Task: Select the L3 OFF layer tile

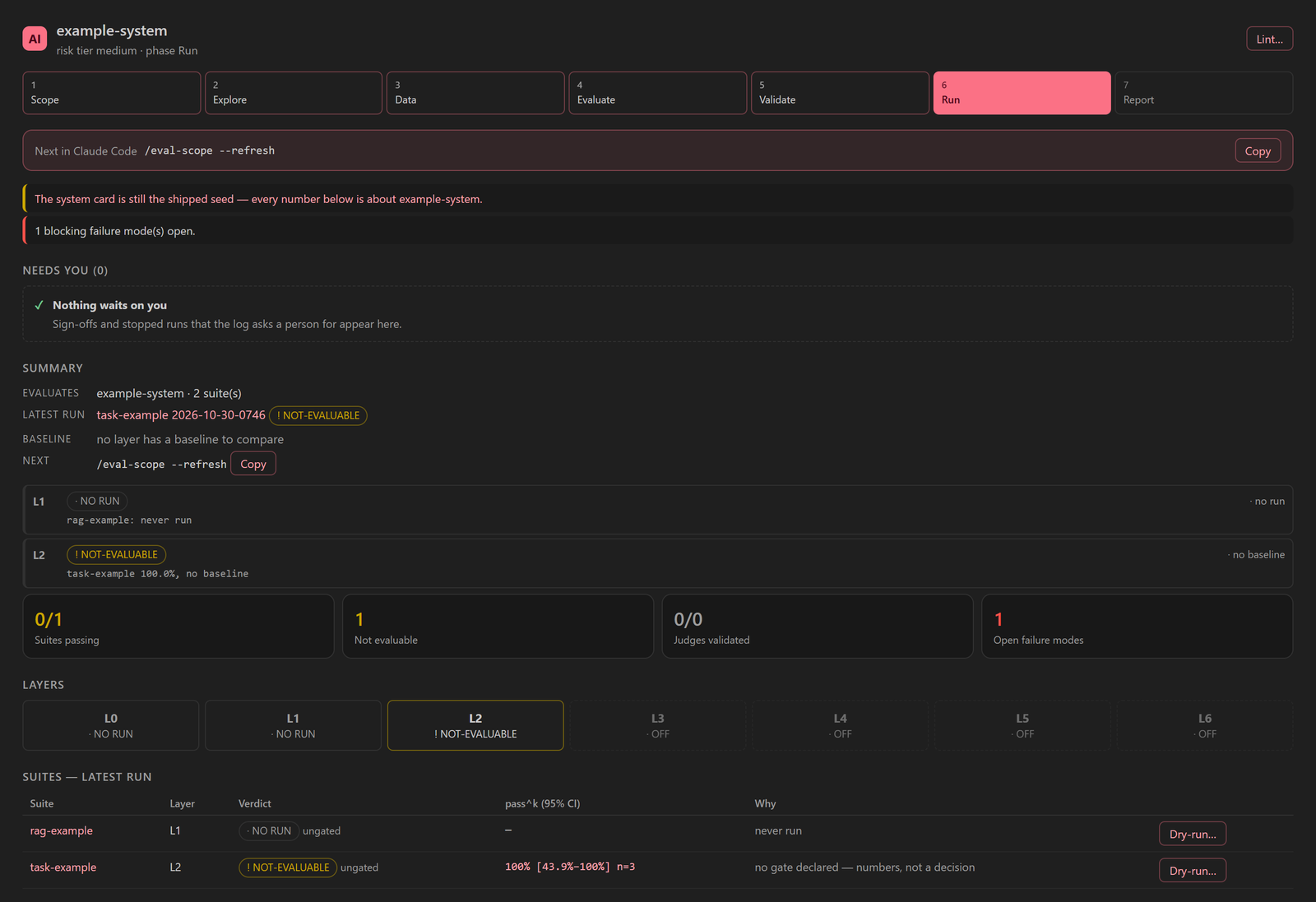Action: 658,725
